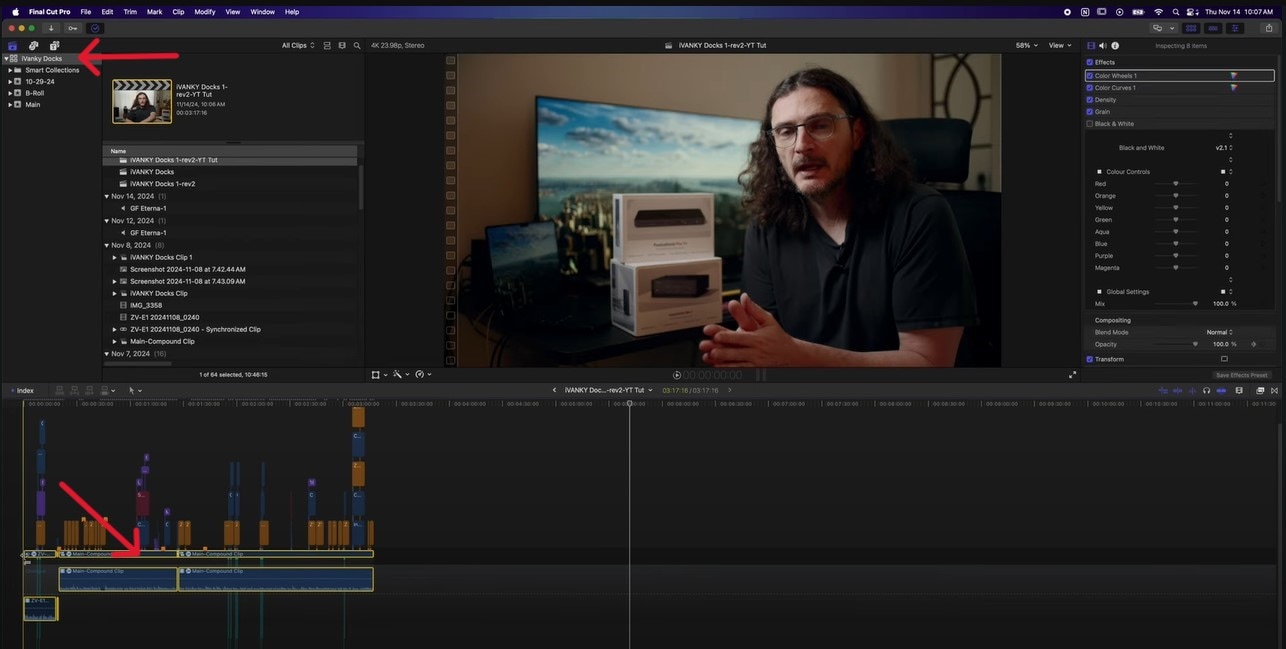1286x649 pixels.
Task: Open the timeline effects browser icon
Action: click(x=1260, y=390)
